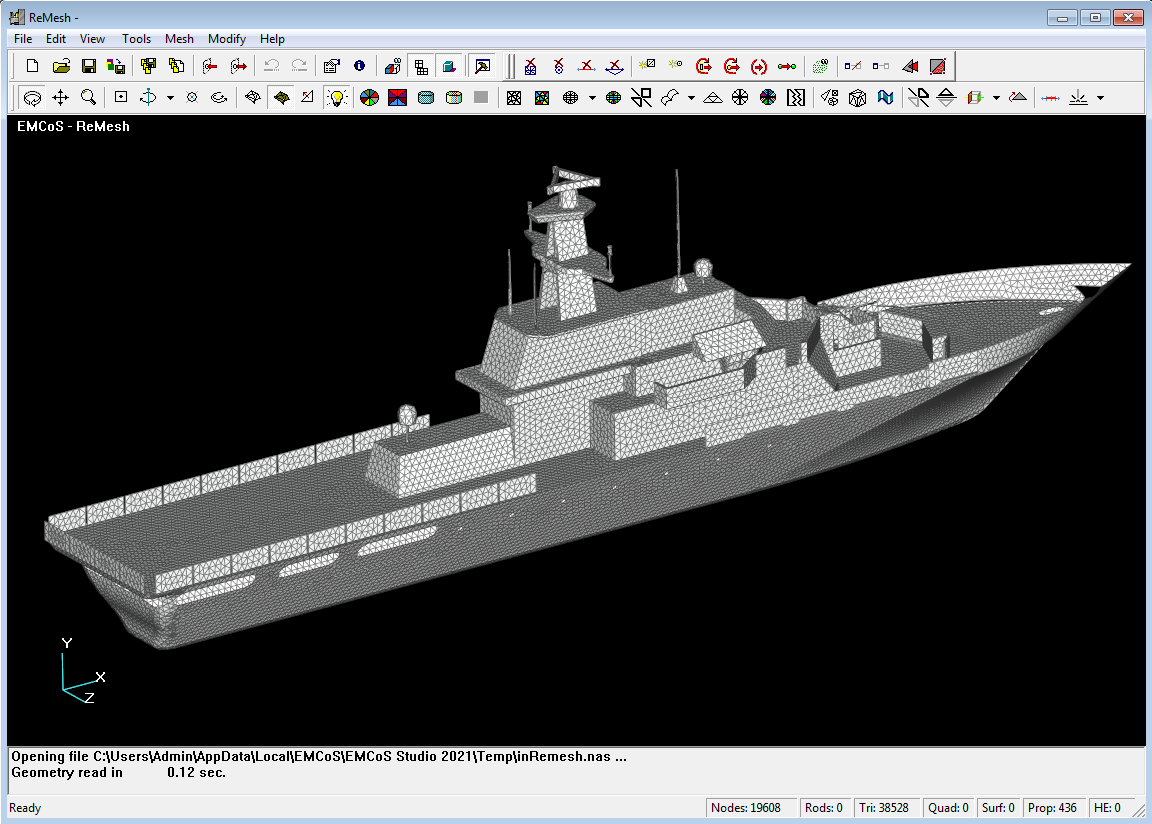Click the properties icon beside the info icon
The image size is (1152, 824).
pyautogui.click(x=332, y=67)
